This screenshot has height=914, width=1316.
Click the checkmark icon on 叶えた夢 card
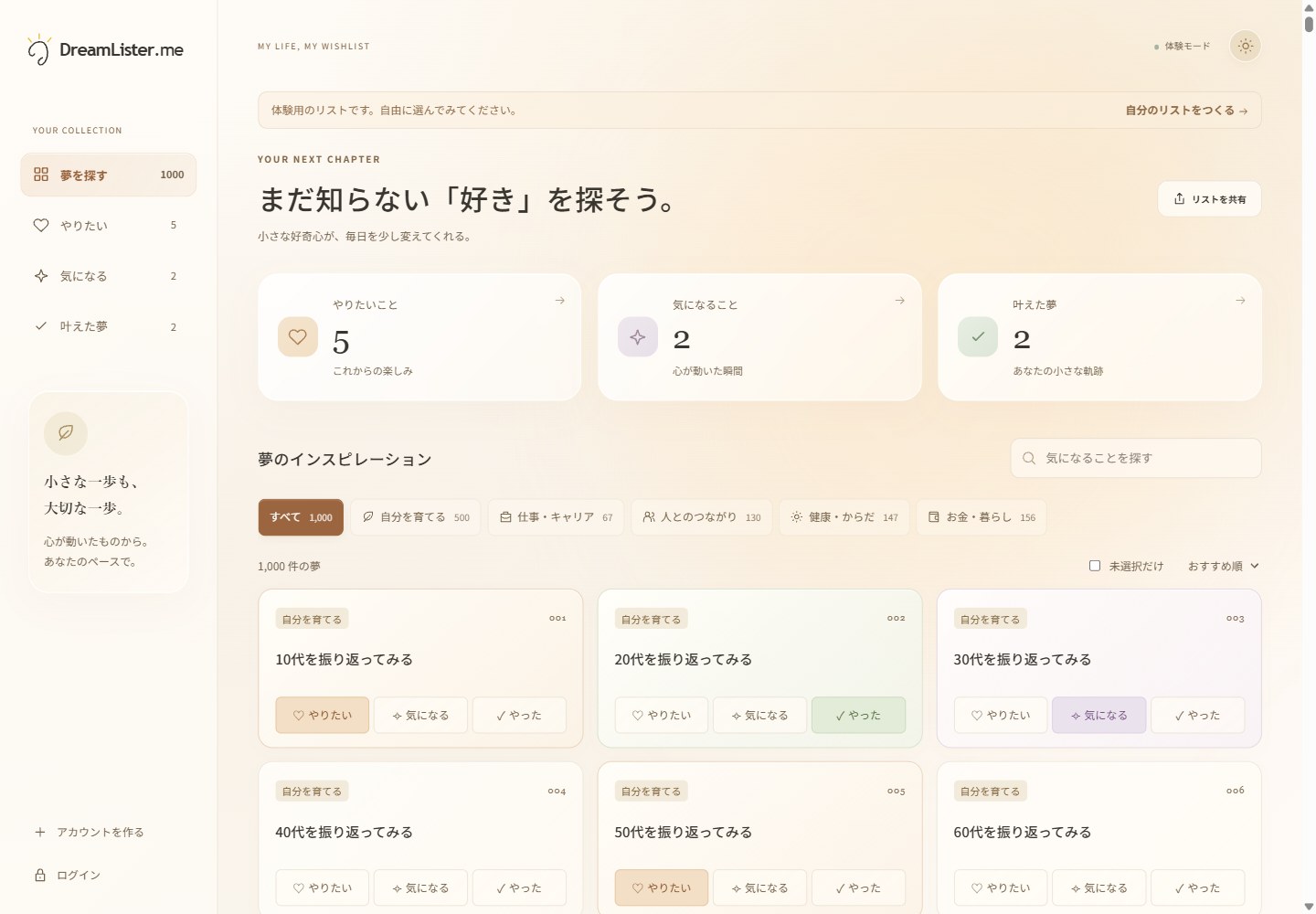(978, 336)
